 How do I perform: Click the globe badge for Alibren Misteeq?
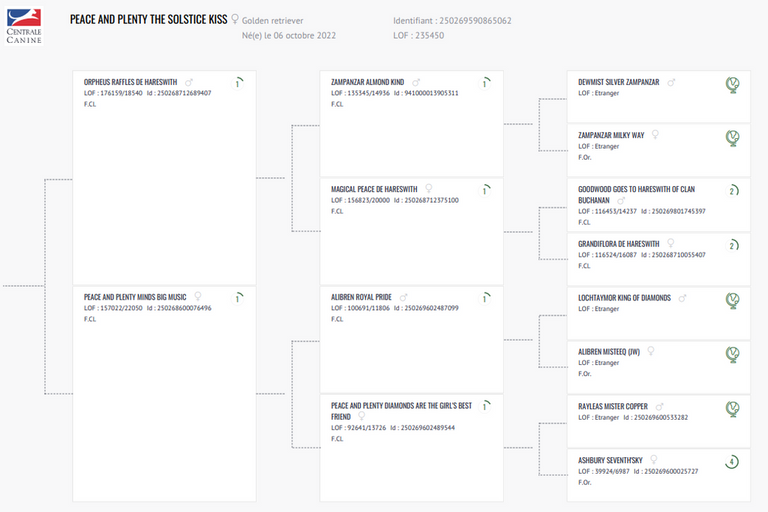tap(732, 354)
